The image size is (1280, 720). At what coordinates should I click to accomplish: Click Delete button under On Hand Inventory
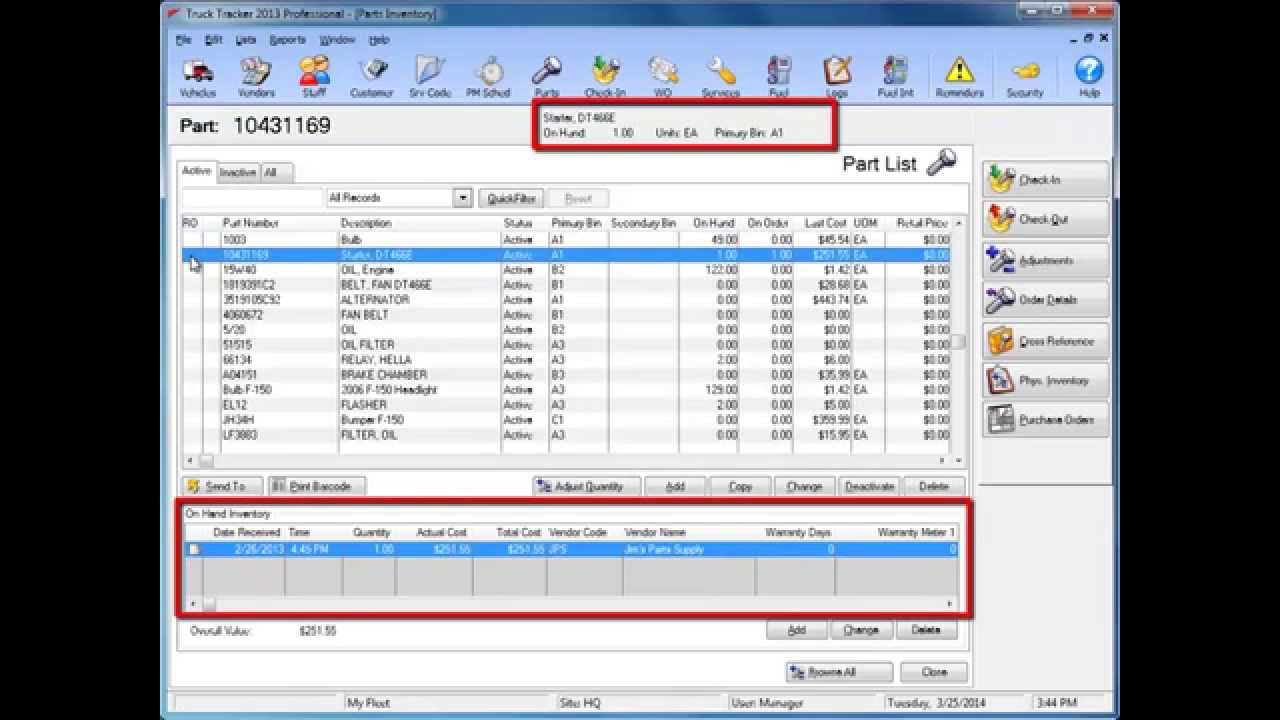point(925,630)
